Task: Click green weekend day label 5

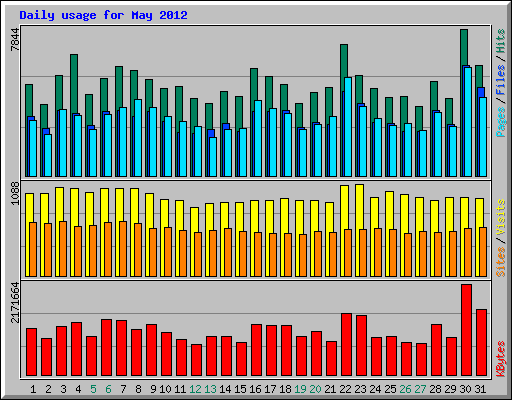Action: pyautogui.click(x=93, y=389)
